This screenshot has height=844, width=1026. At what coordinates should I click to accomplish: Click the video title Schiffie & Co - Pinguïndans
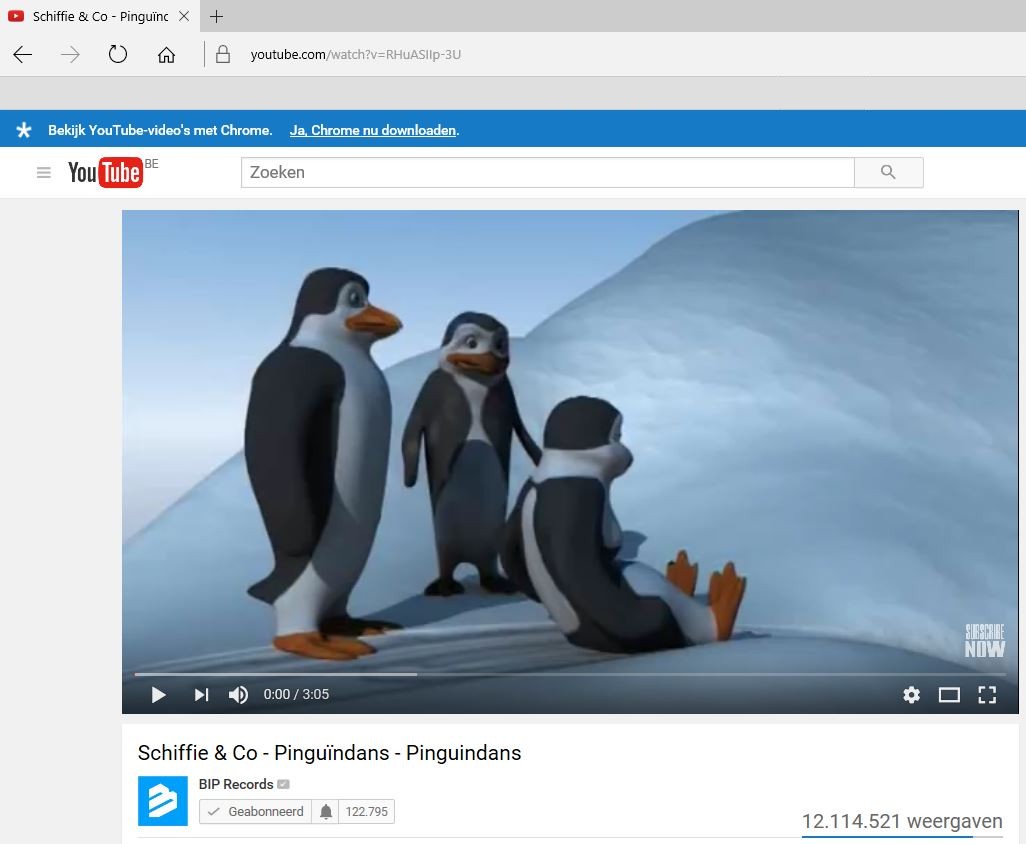click(x=329, y=752)
